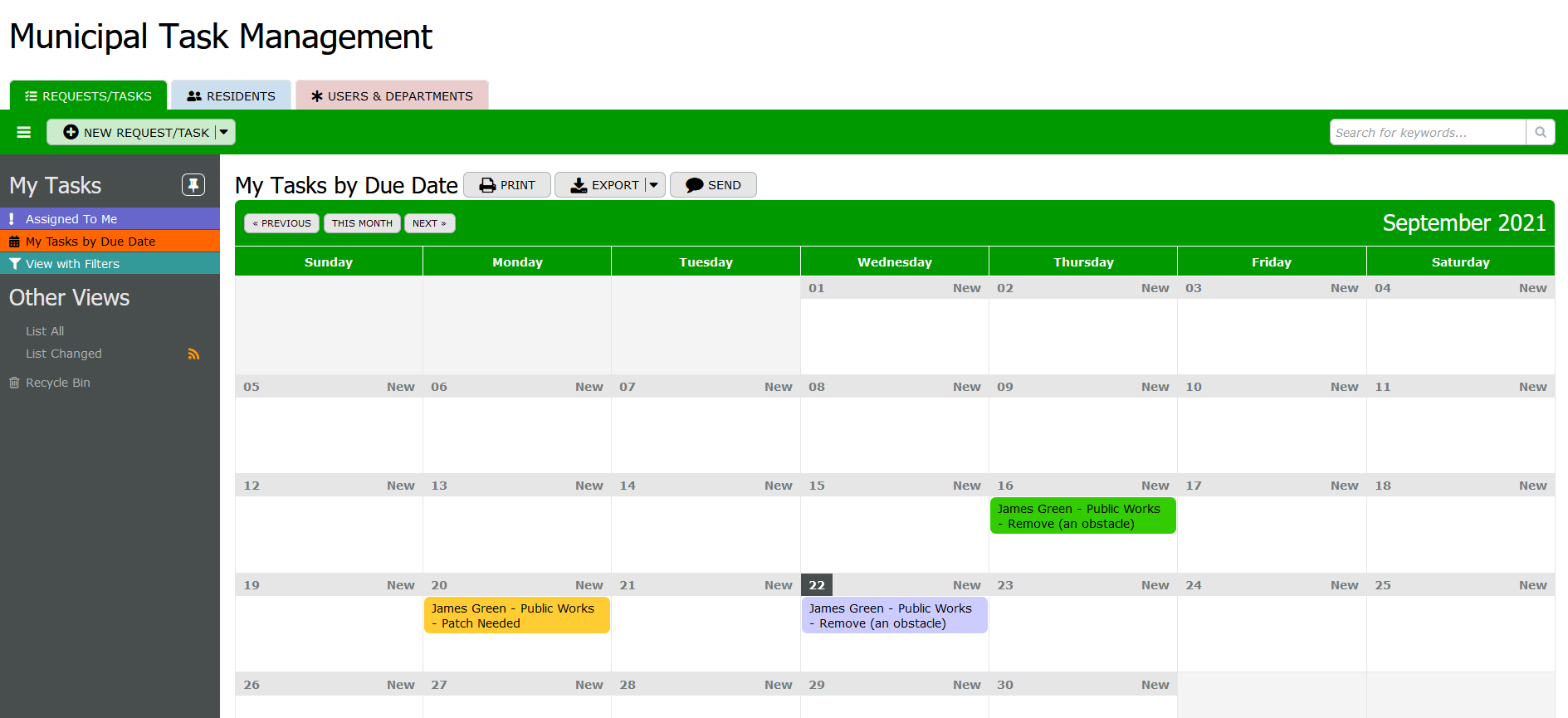Open the Users & Departments tab

tap(392, 96)
